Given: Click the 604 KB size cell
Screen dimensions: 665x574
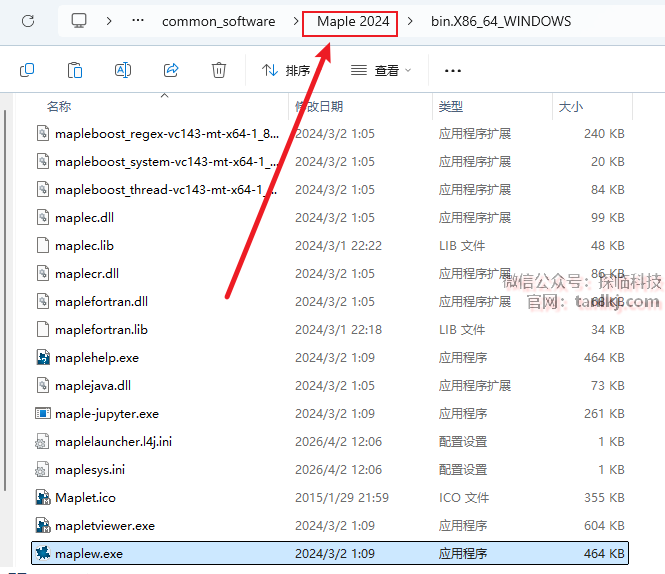Looking at the screenshot, I should click(x=604, y=526).
